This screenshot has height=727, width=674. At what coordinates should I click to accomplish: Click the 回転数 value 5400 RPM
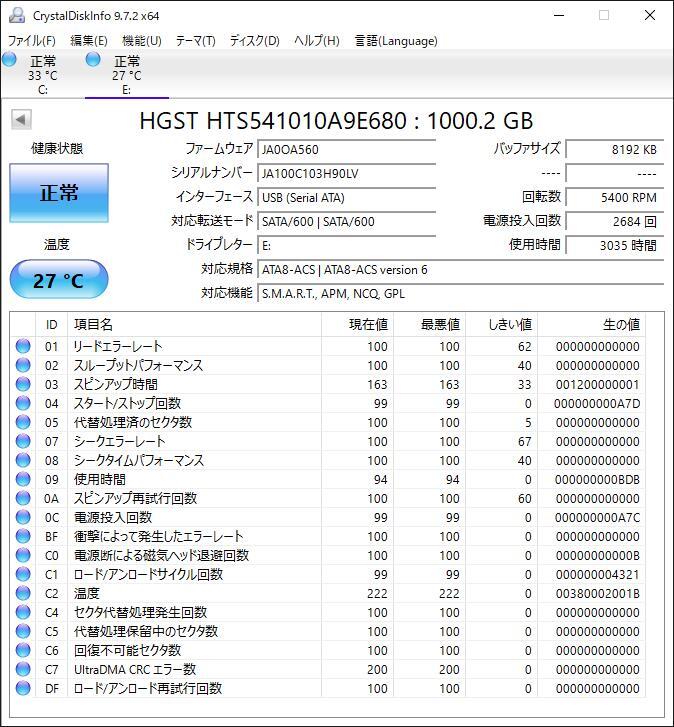coord(615,198)
